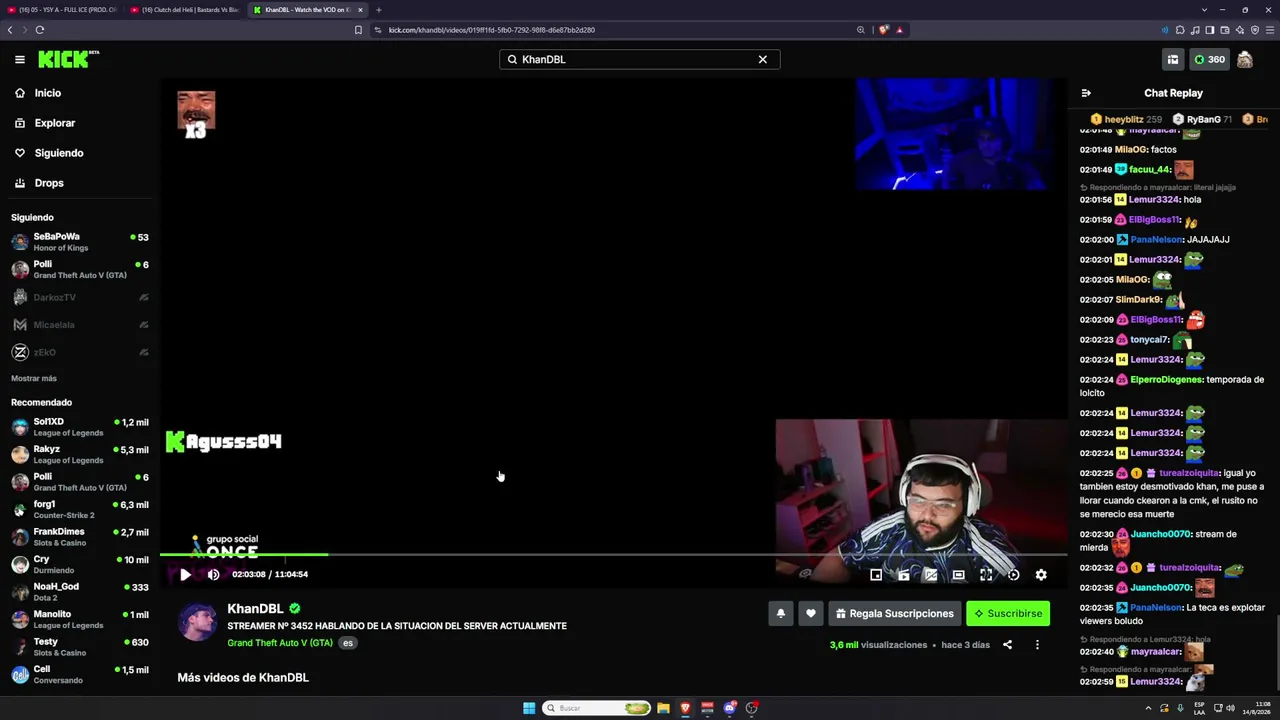Open the Windows Start menu

tap(529, 708)
